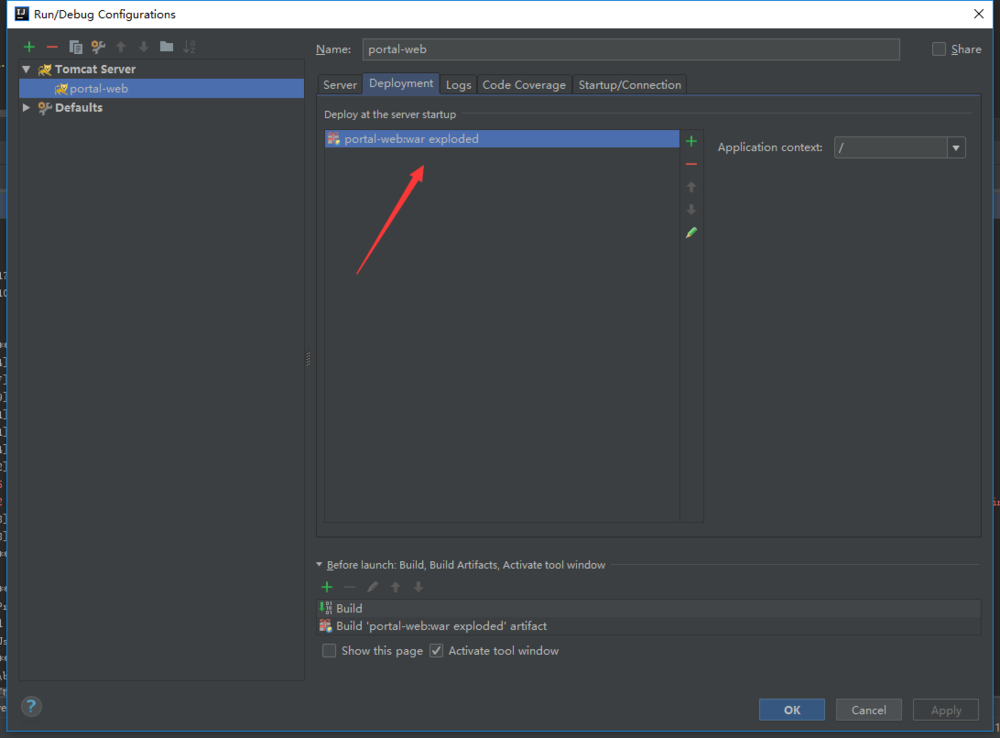Check the Show this page option
This screenshot has width=1000, height=738.
coord(329,651)
